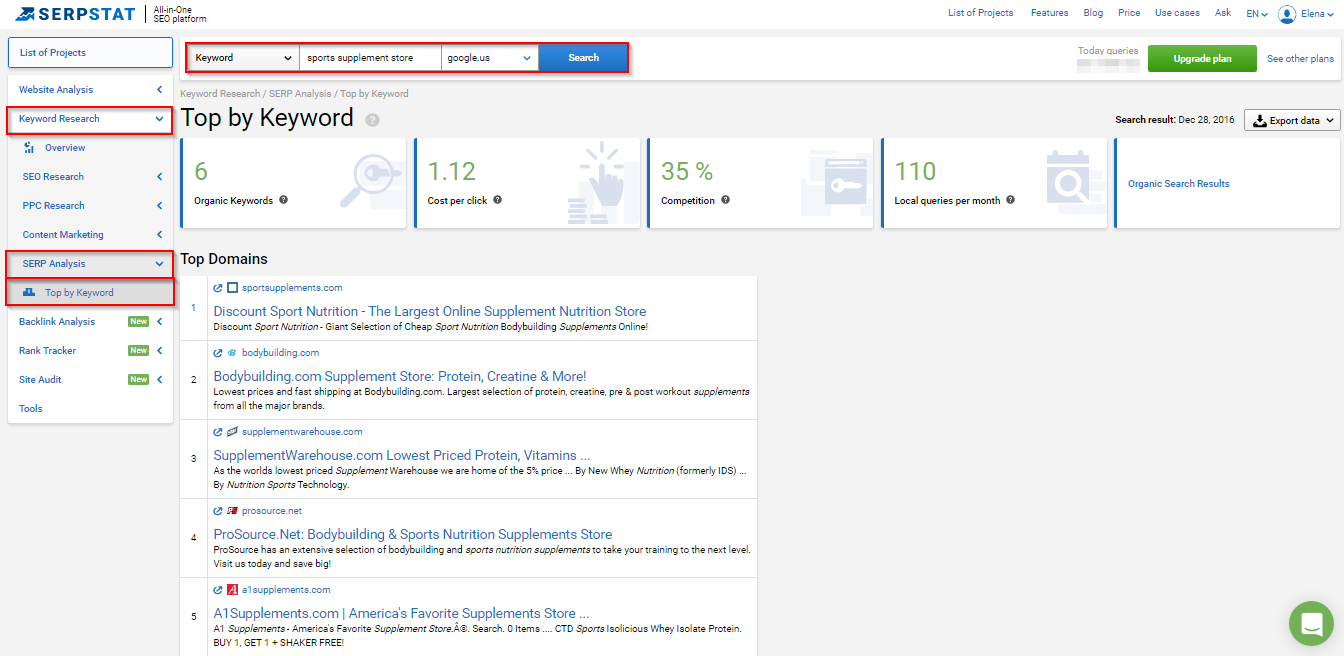Open the SupplementWarehouse.com Lowest Priced Protein title
1344x656 pixels.
pos(402,455)
